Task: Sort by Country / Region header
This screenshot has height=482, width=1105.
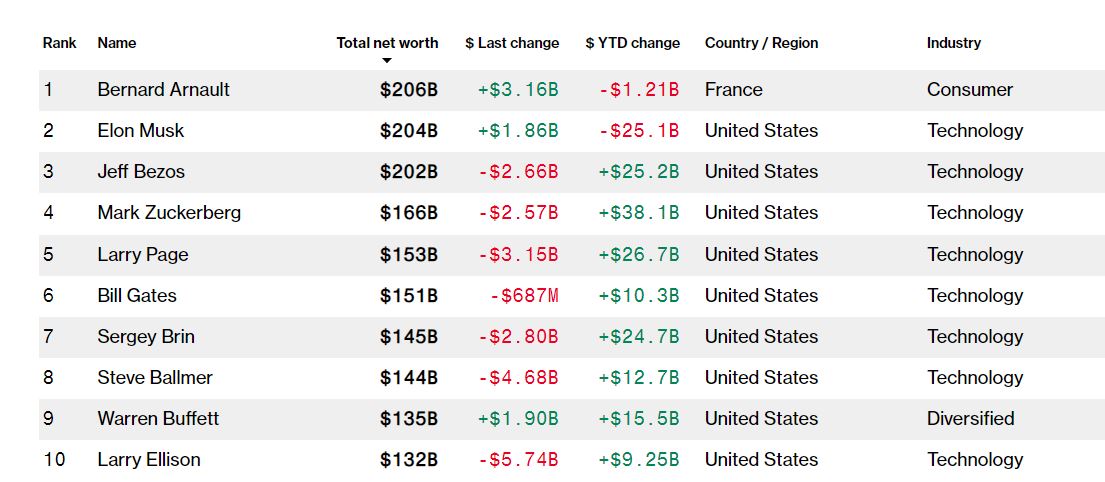Action: (761, 43)
